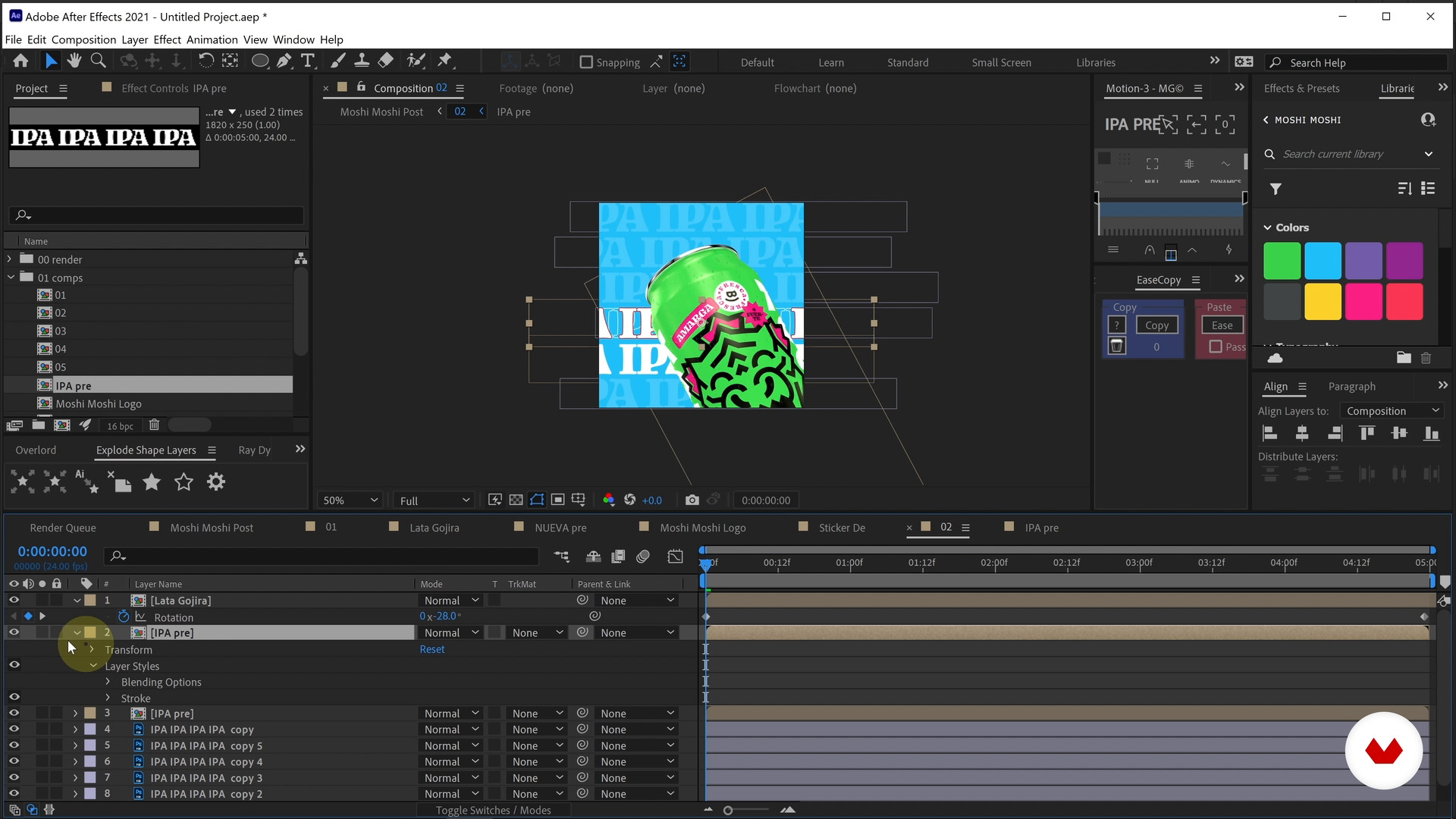Click the gear settings icon in Explode Shape Layers
Image resolution: width=1456 pixels, height=819 pixels.
click(x=216, y=482)
